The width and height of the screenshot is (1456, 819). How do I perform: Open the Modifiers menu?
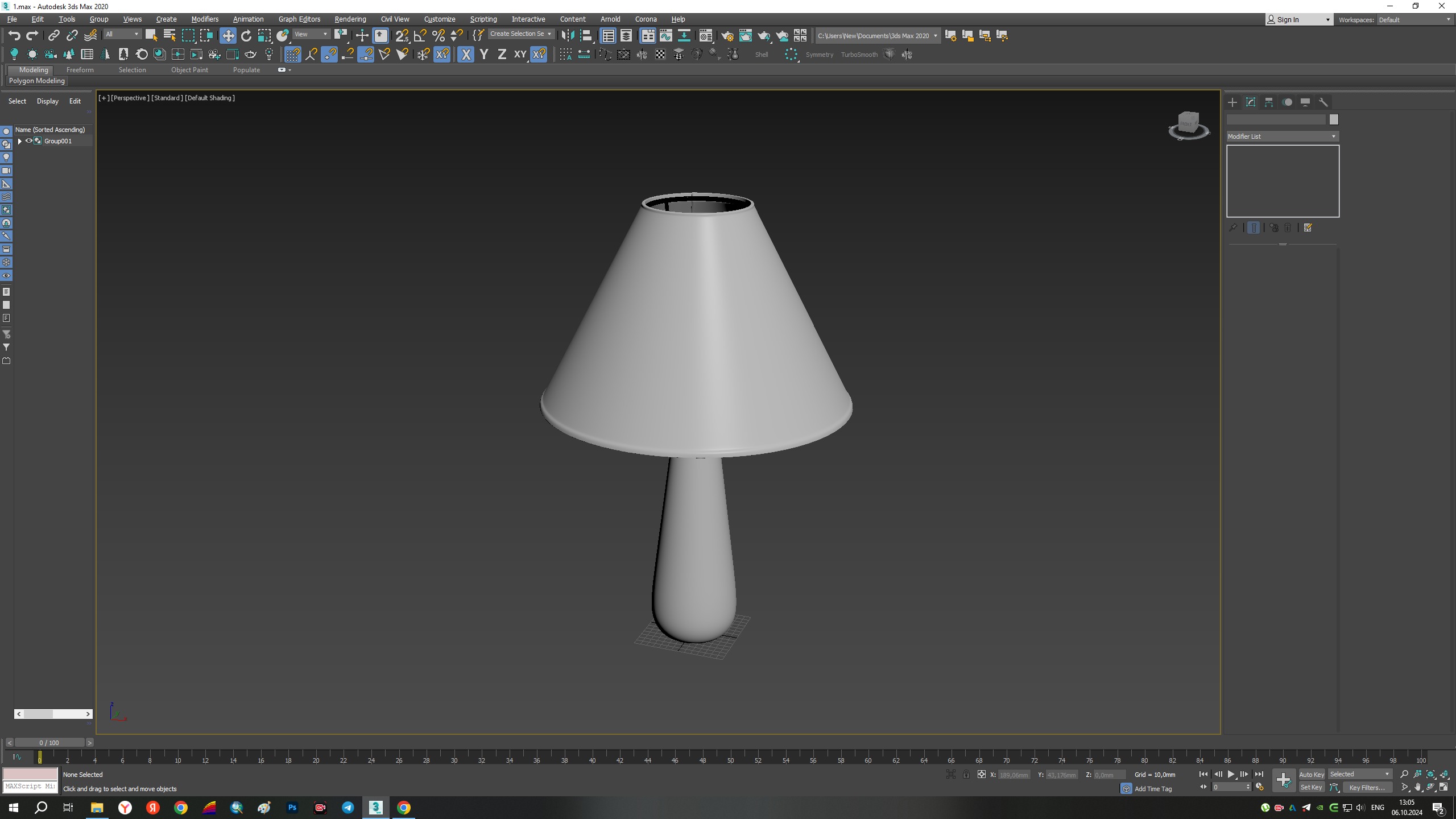[x=205, y=19]
